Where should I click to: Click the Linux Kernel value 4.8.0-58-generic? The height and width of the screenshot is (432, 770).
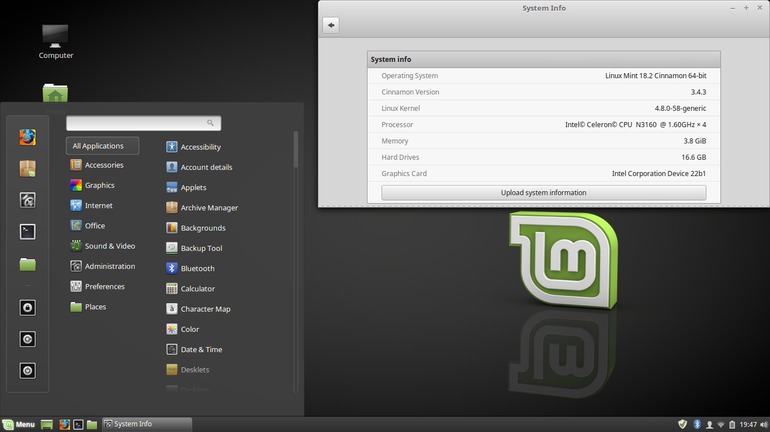(x=680, y=108)
